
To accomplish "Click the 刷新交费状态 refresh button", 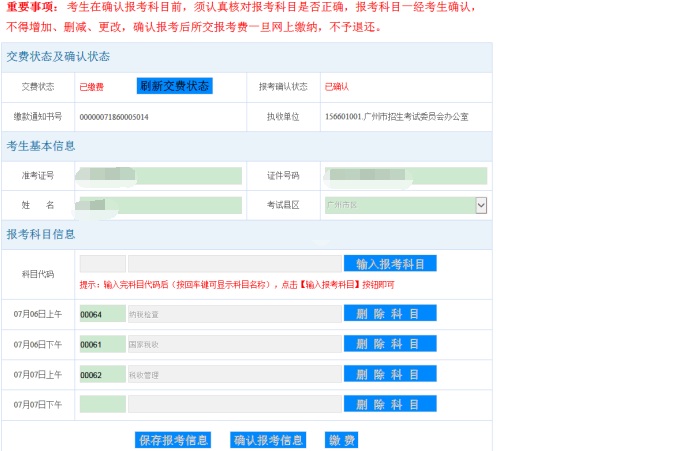I will [x=174, y=86].
